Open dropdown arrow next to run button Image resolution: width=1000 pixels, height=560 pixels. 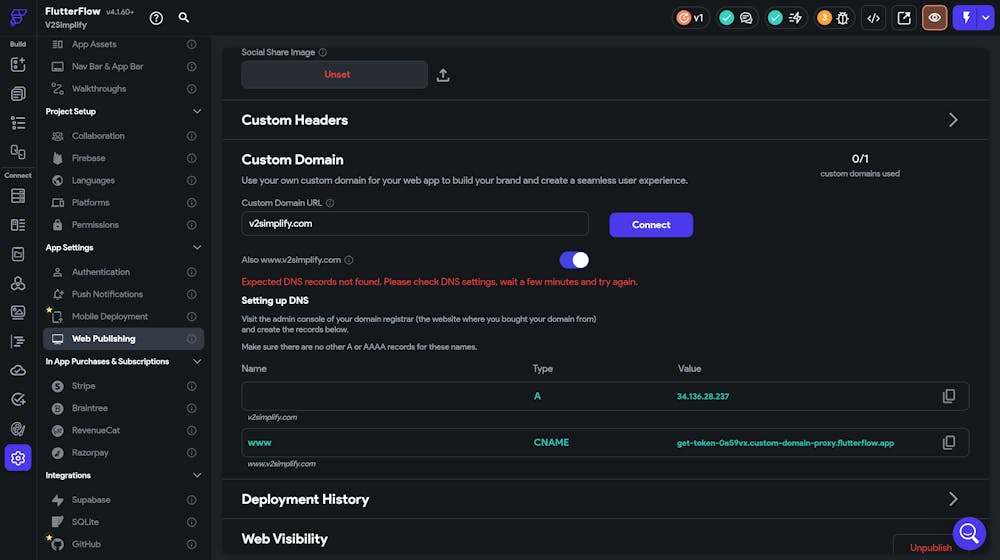pyautogui.click(x=986, y=18)
